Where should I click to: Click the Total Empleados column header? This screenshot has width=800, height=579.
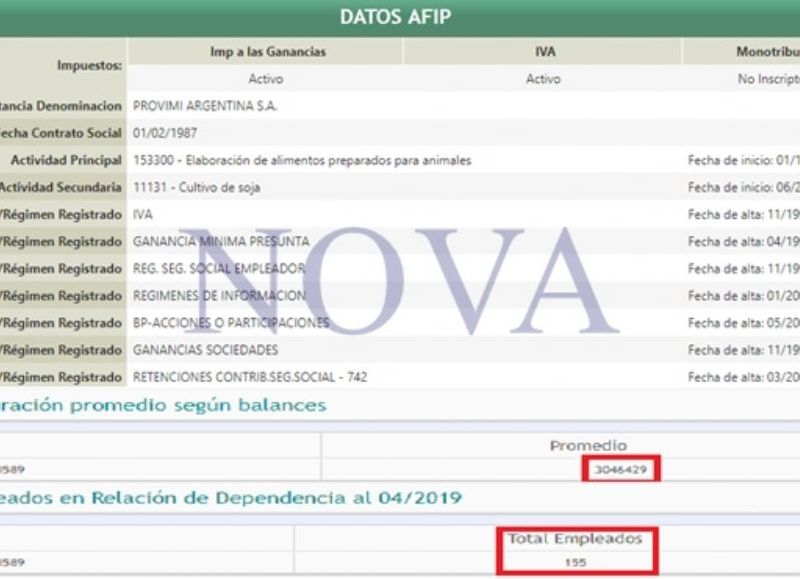click(x=575, y=539)
